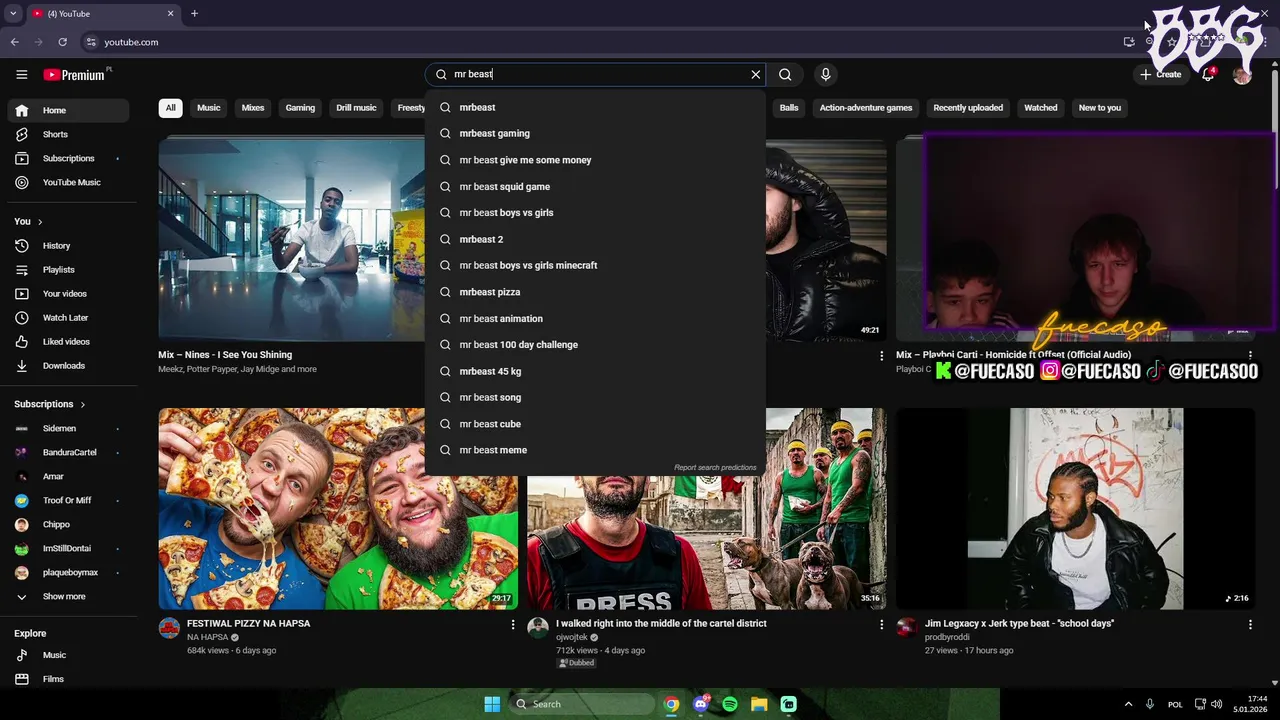Screen dimensions: 1280x720
Task: Select the New to you chip
Action: point(1100,108)
